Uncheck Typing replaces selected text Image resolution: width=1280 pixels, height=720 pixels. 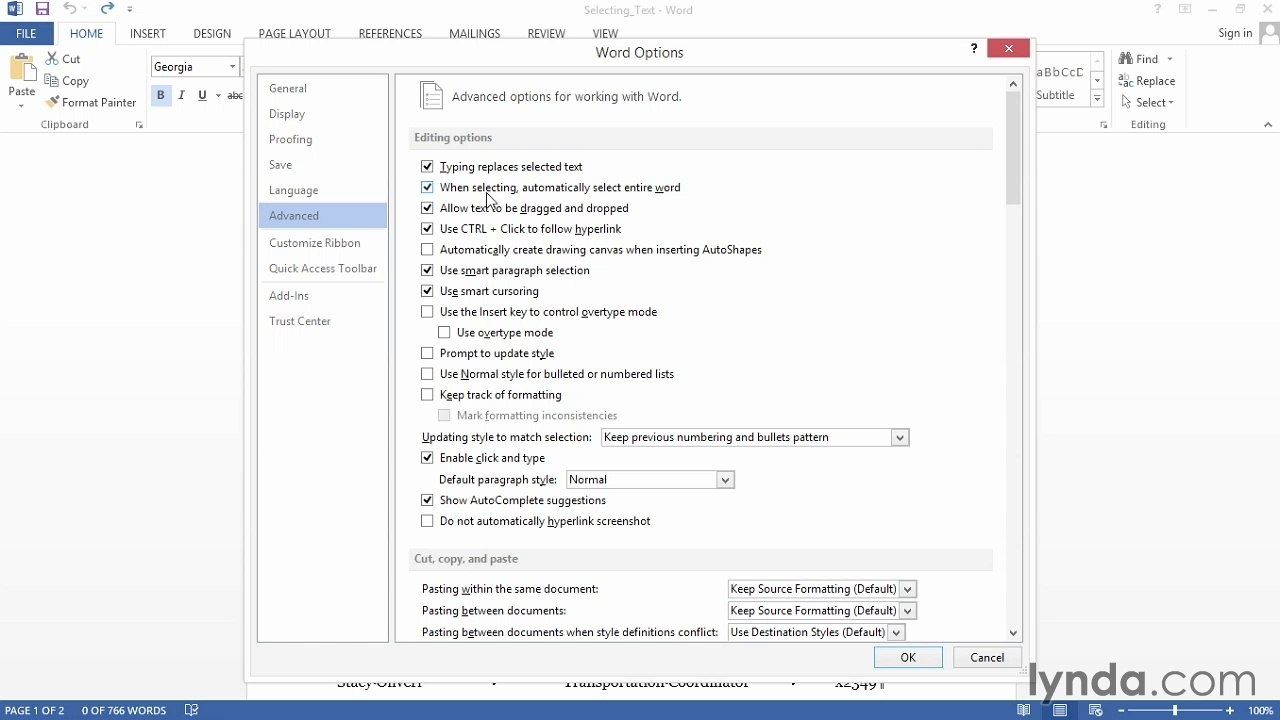point(427,166)
